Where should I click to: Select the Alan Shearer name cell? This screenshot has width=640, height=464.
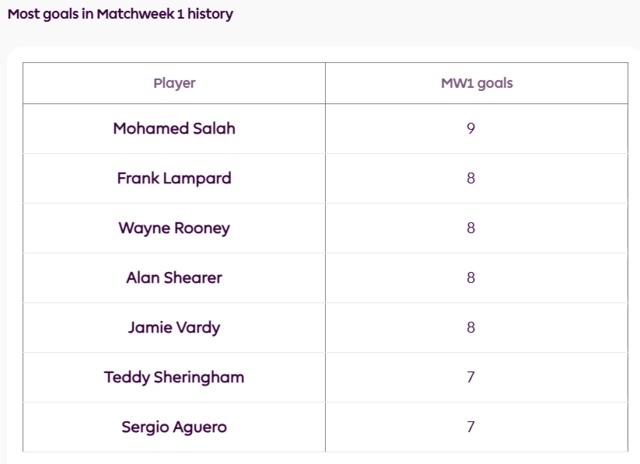tap(174, 278)
